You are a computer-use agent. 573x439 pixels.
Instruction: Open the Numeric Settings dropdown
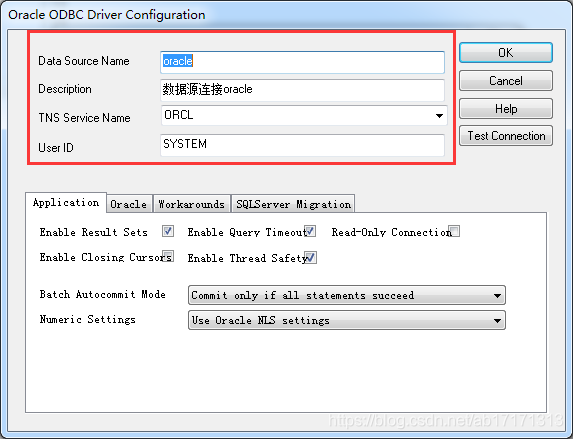point(346,320)
